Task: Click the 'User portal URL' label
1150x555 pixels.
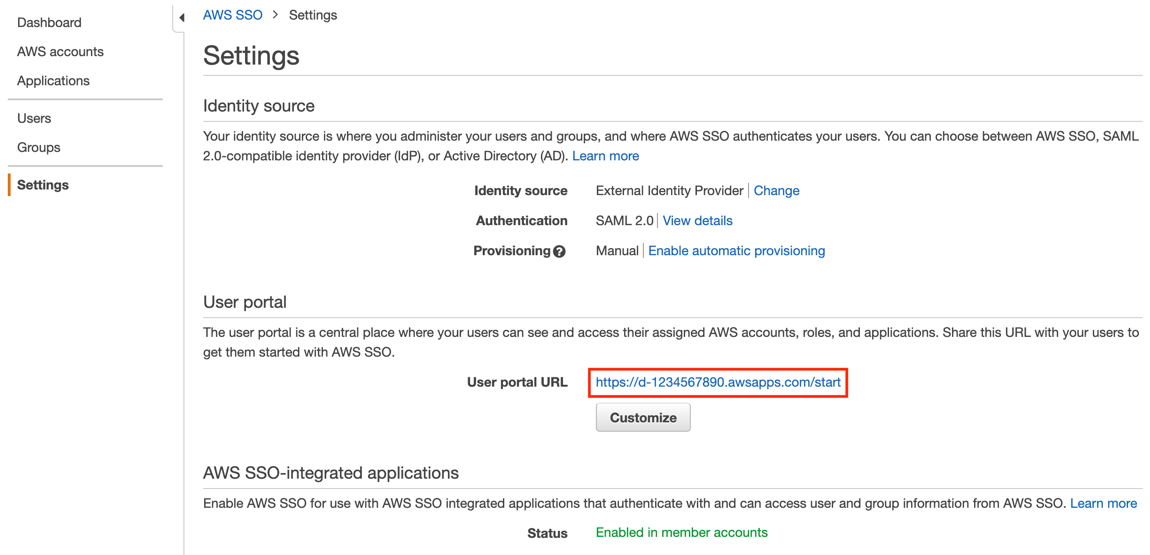Action: click(x=517, y=382)
